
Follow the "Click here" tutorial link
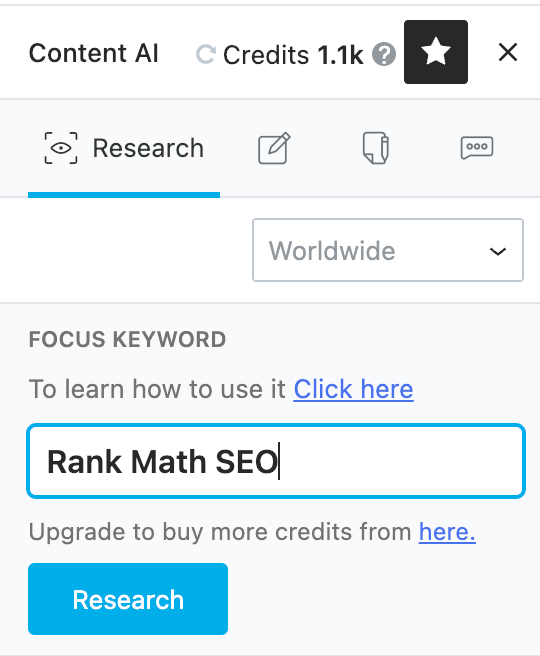[353, 389]
